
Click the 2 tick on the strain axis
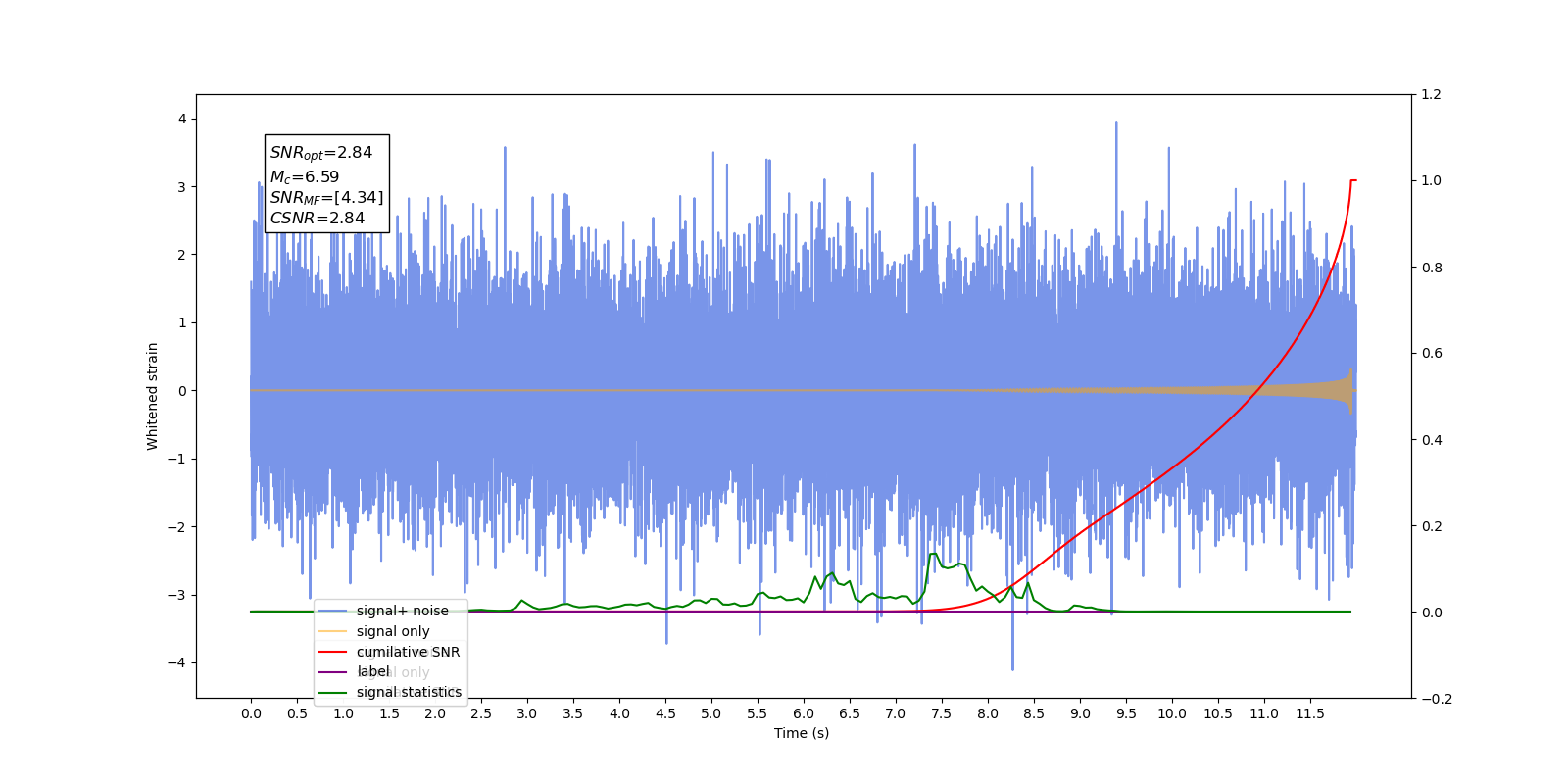click(182, 255)
